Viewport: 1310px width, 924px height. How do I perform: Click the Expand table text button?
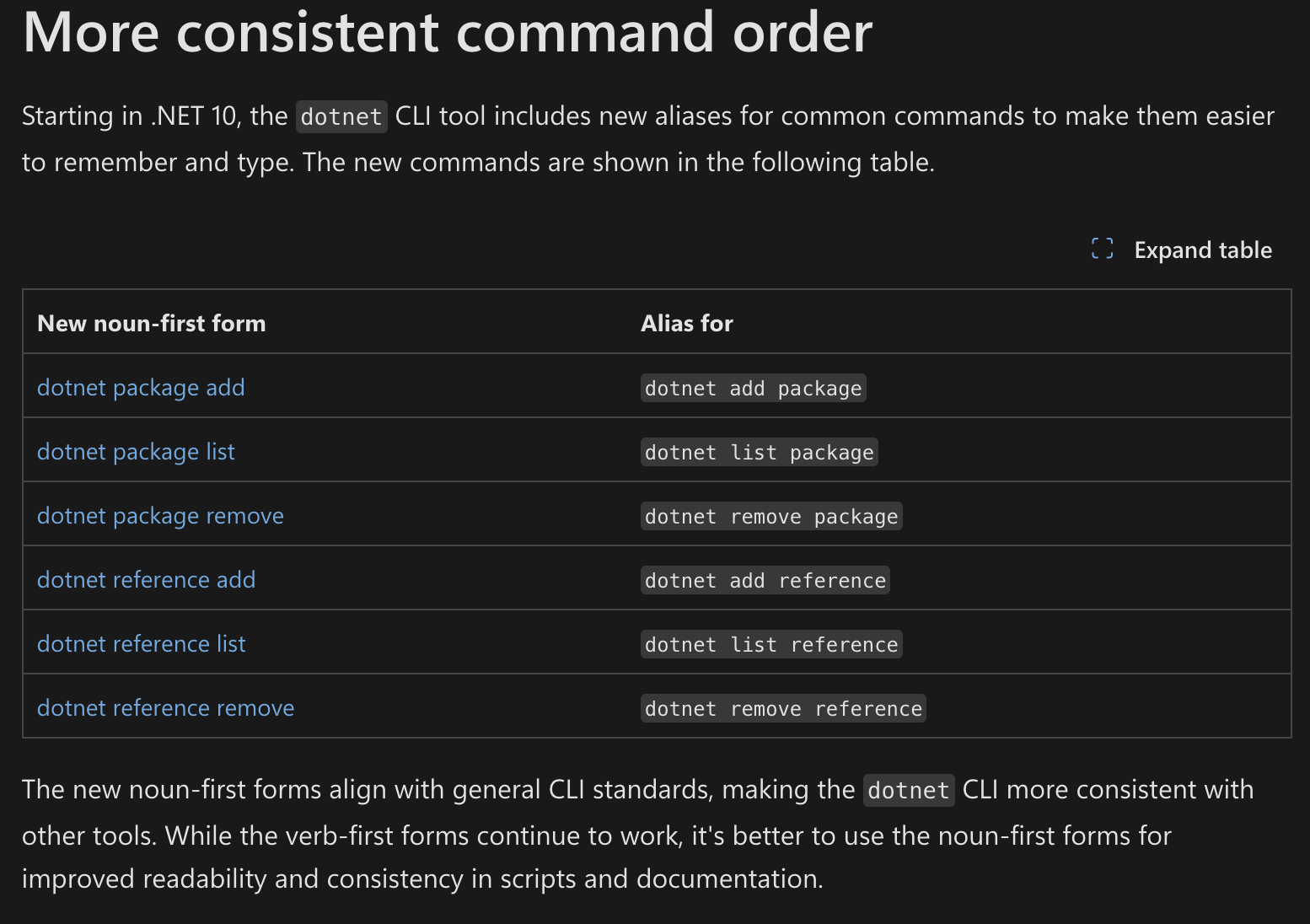click(1202, 250)
